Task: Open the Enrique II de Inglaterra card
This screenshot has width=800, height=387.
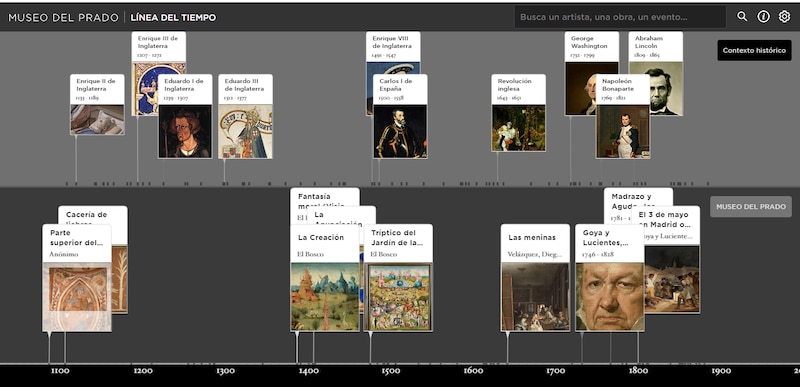Action: pos(97,105)
